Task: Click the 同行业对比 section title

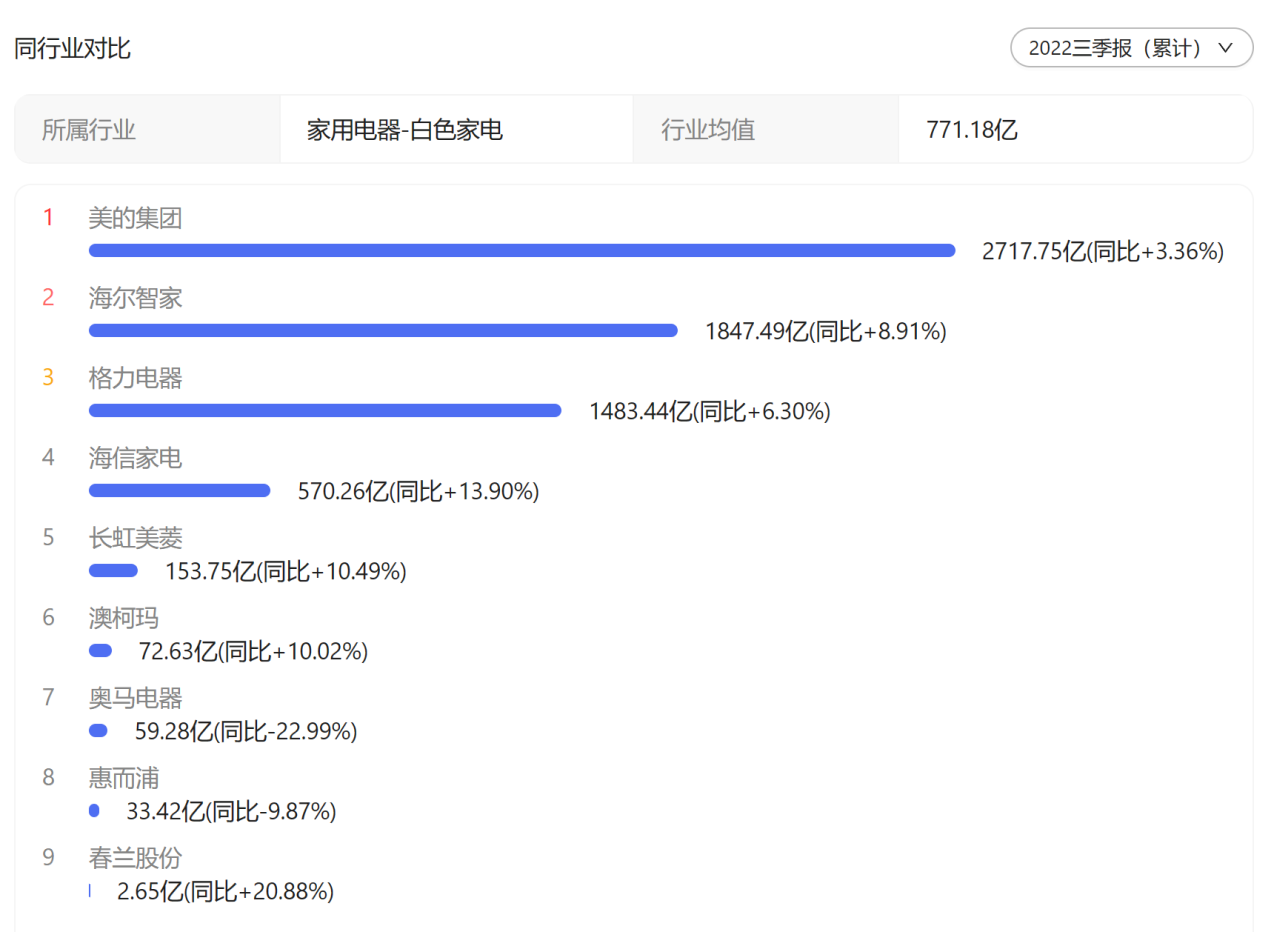Action: click(73, 48)
